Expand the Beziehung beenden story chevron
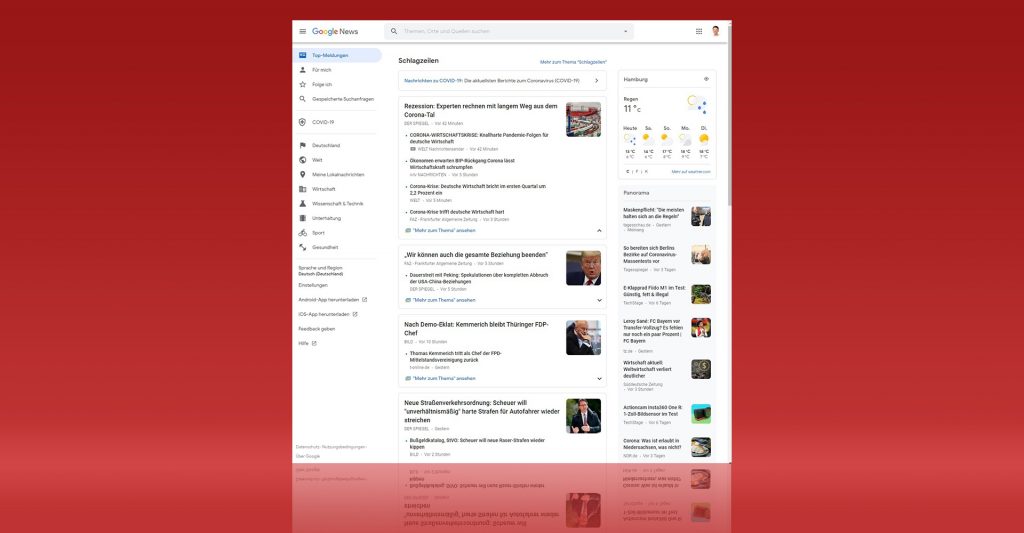Viewport: 1024px width, 533px height. point(599,300)
